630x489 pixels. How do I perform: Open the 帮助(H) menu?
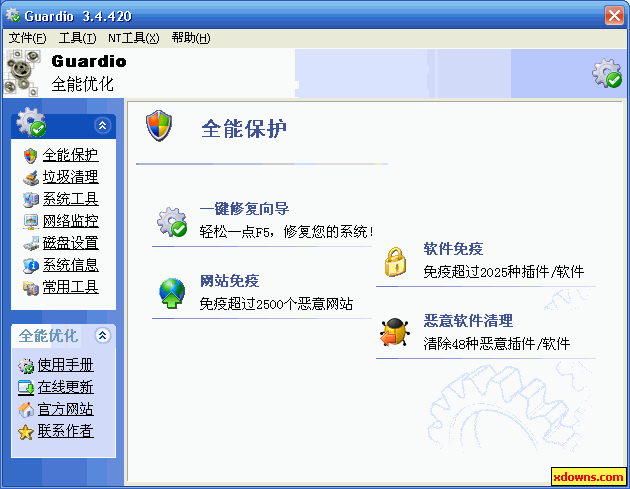pos(191,38)
